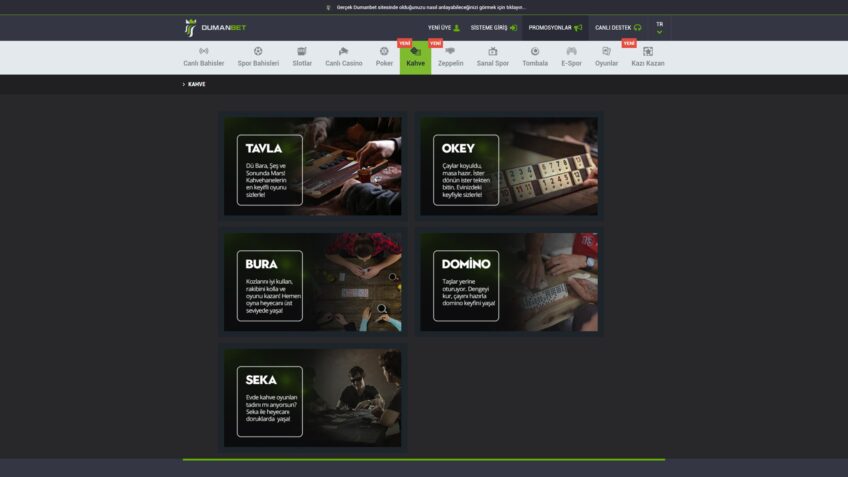Open Canlı Destek live support
Image resolution: width=848 pixels, height=477 pixels.
(x=618, y=28)
